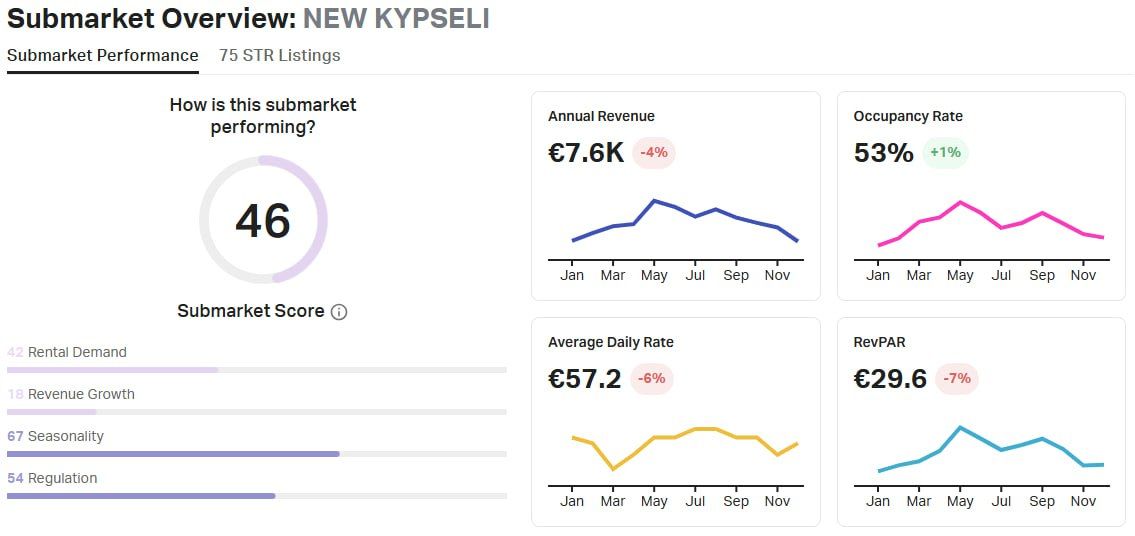Viewport: 1135px width, 536px height.
Task: Click the €7.6K Annual Revenue value
Action: tap(586, 153)
